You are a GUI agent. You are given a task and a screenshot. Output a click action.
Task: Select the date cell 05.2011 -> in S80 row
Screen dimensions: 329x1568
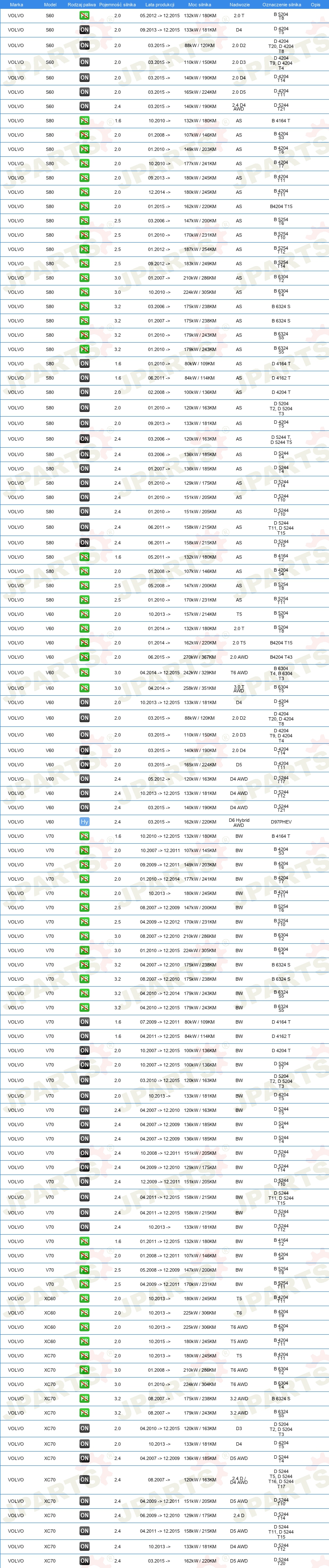[x=159, y=557]
